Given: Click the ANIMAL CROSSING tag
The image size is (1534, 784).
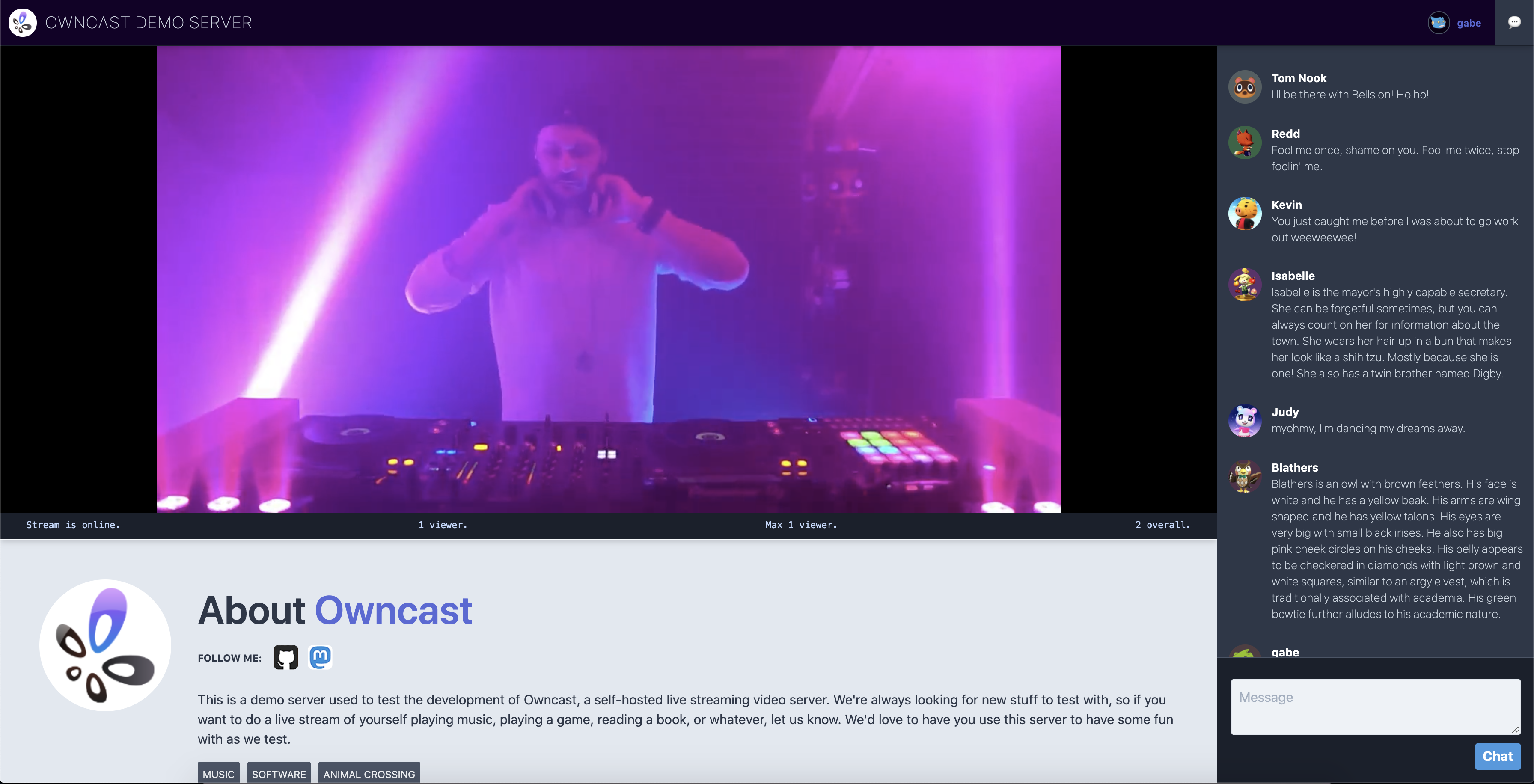Looking at the screenshot, I should (x=369, y=773).
